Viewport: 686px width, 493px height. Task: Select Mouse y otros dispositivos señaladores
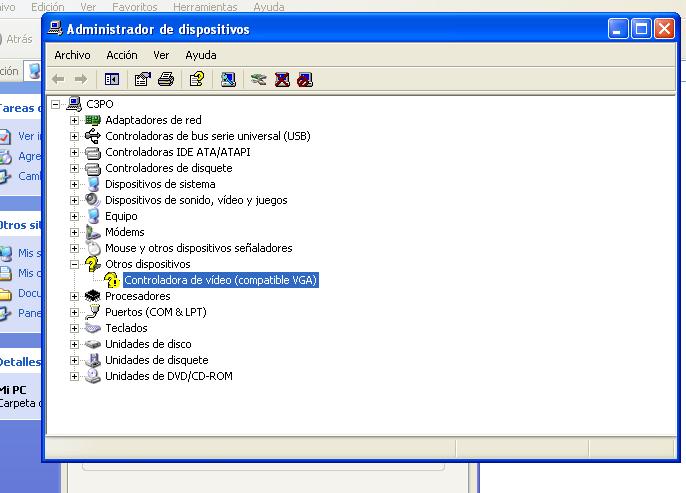point(199,248)
